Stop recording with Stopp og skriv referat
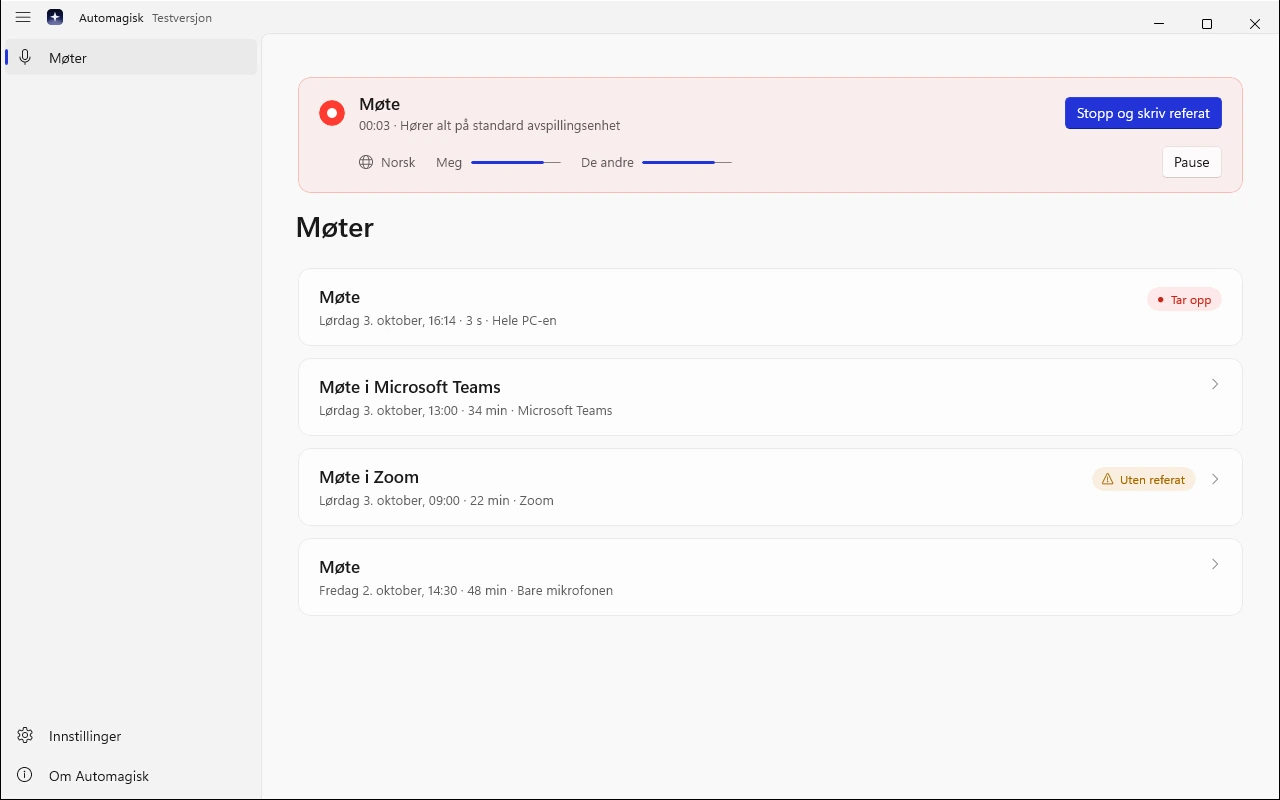1280x800 pixels. tap(1143, 113)
